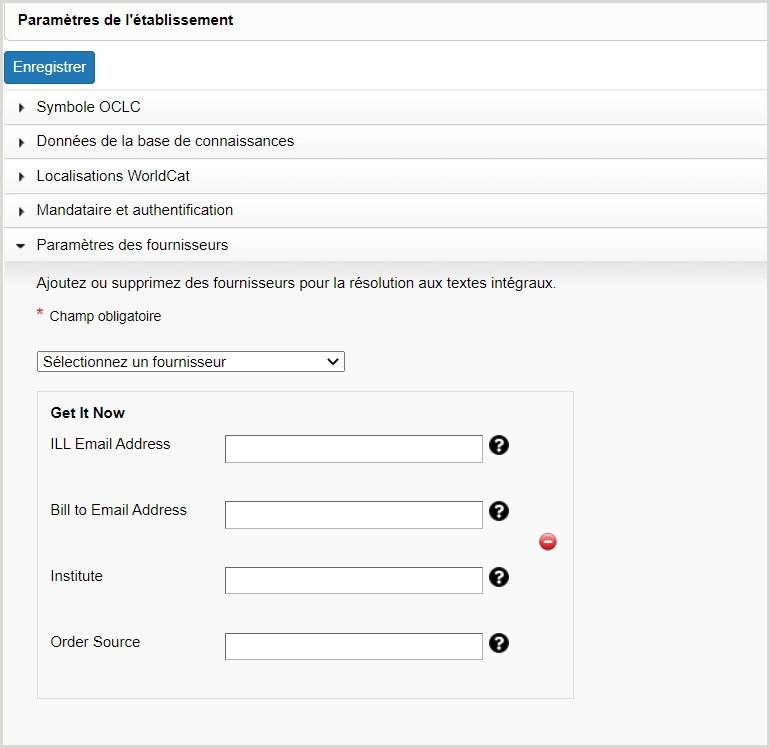Expand the Symbole OCLC section arrow
Image resolution: width=770 pixels, height=748 pixels.
pos(21,108)
